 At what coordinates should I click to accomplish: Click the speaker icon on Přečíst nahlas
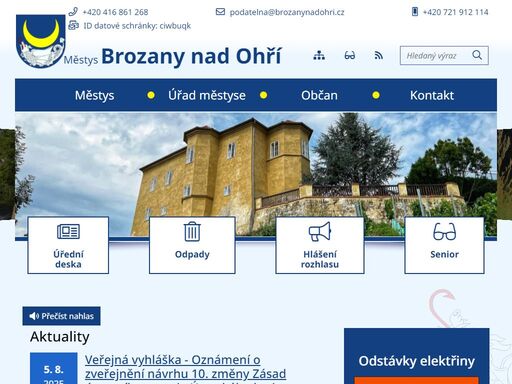pos(34,316)
